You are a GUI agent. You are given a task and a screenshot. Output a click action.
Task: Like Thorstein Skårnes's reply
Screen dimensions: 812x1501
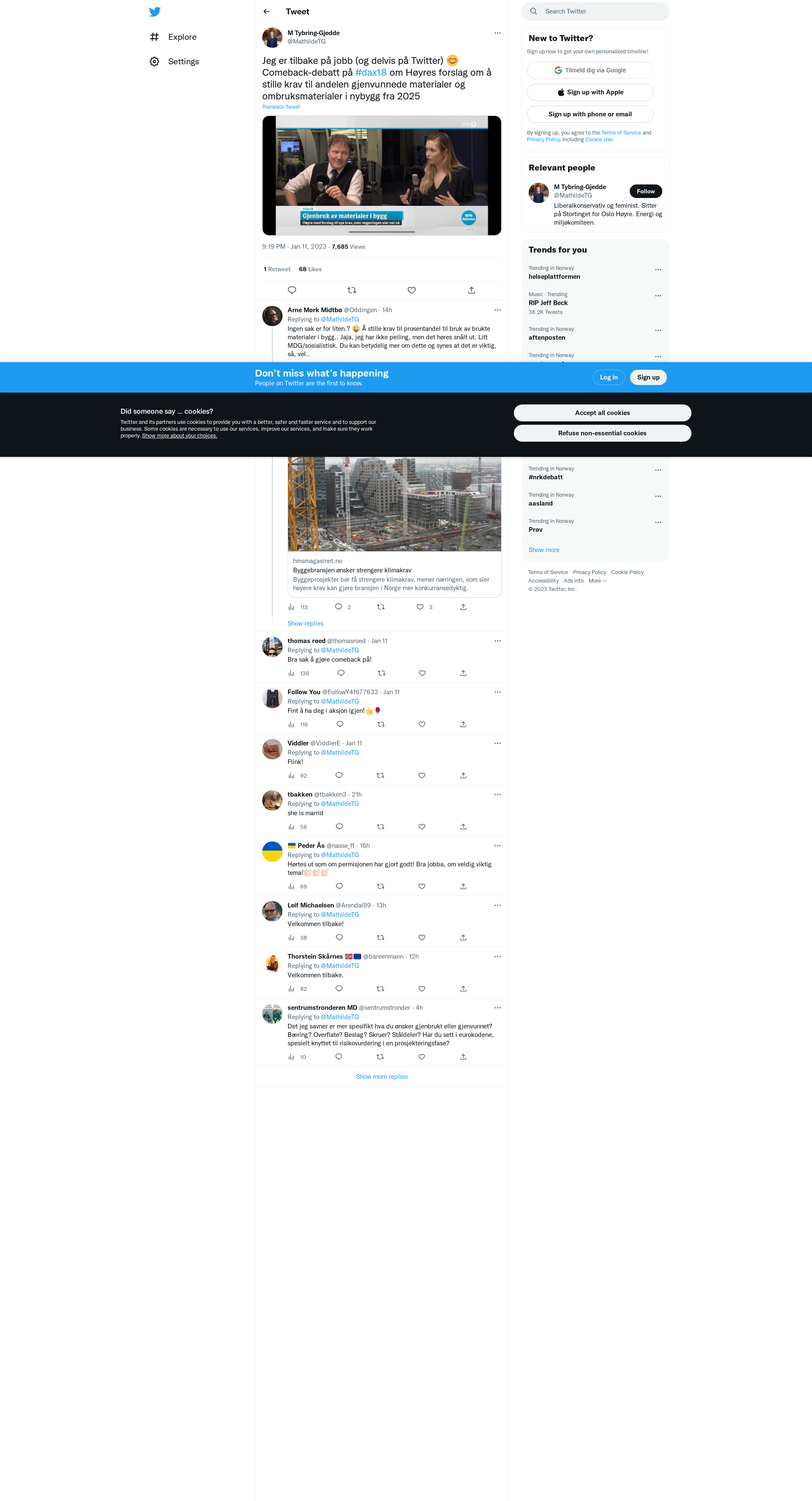pyautogui.click(x=422, y=989)
